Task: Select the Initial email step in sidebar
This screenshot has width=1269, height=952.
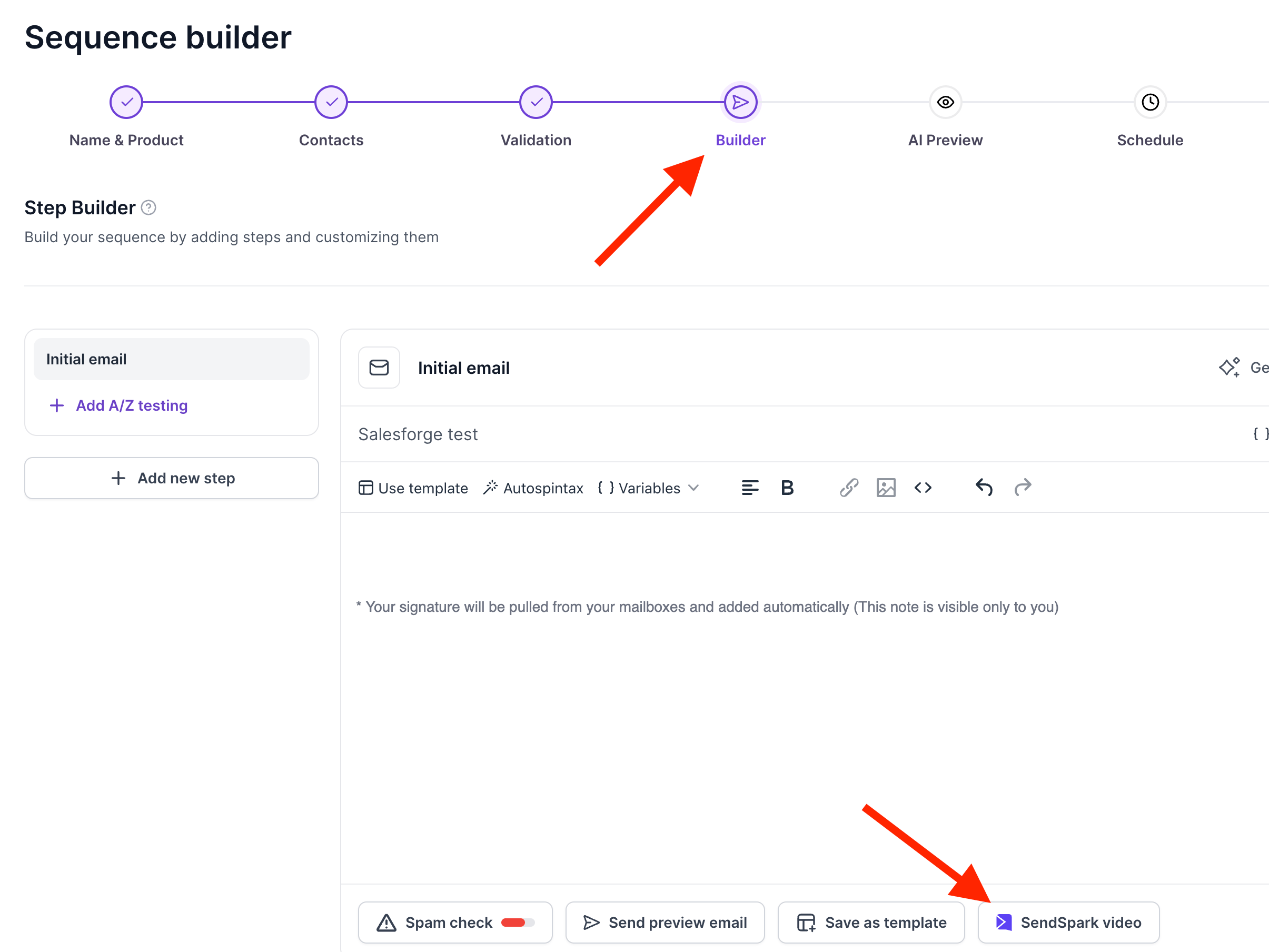Action: tap(172, 359)
